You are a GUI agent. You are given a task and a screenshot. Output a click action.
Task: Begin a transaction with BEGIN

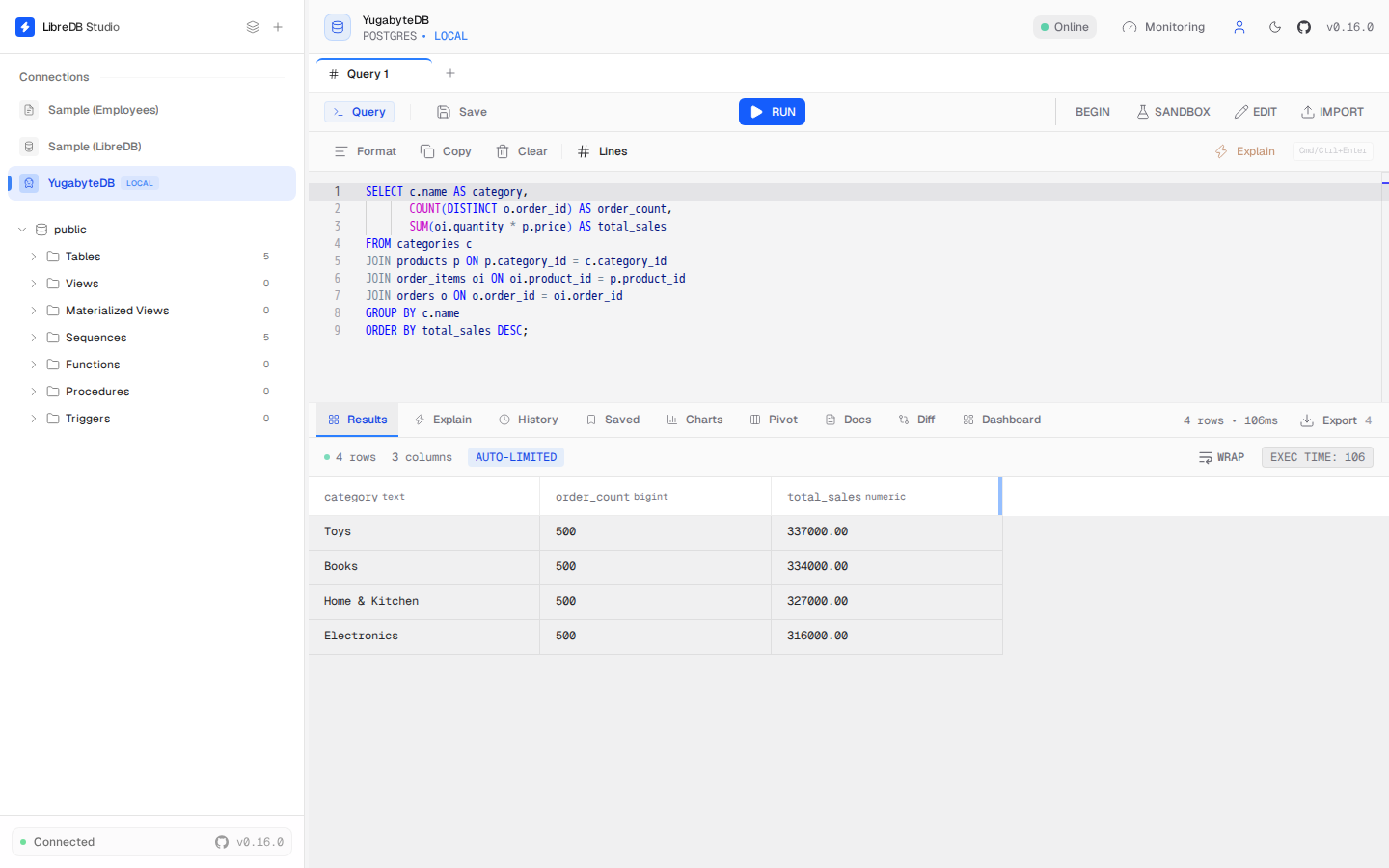(1093, 112)
